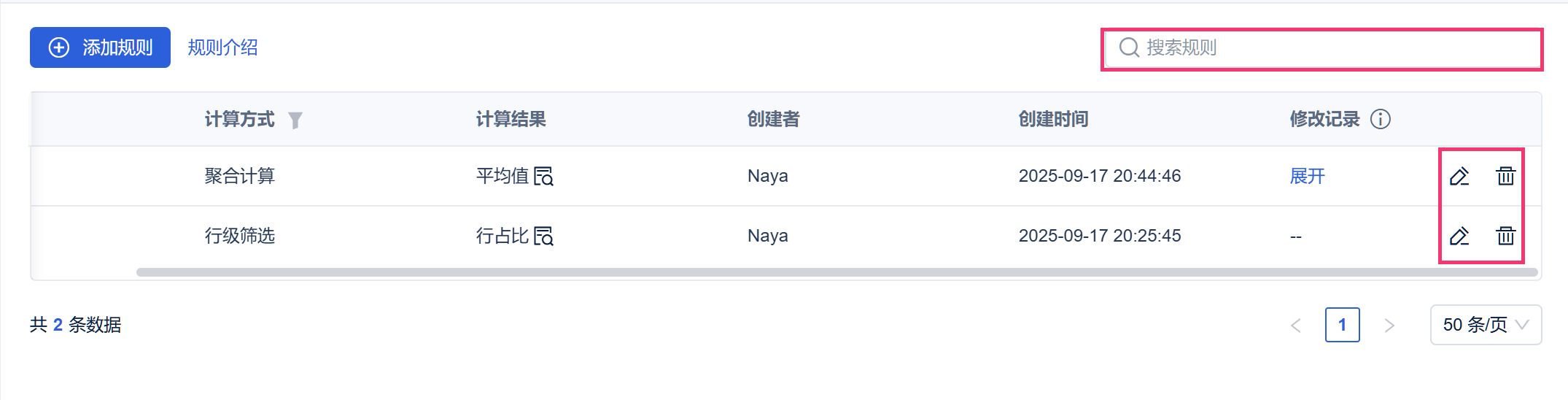Focus the 搜索规则 search field
This screenshot has width=1568, height=400.
pyautogui.click(x=1321, y=48)
